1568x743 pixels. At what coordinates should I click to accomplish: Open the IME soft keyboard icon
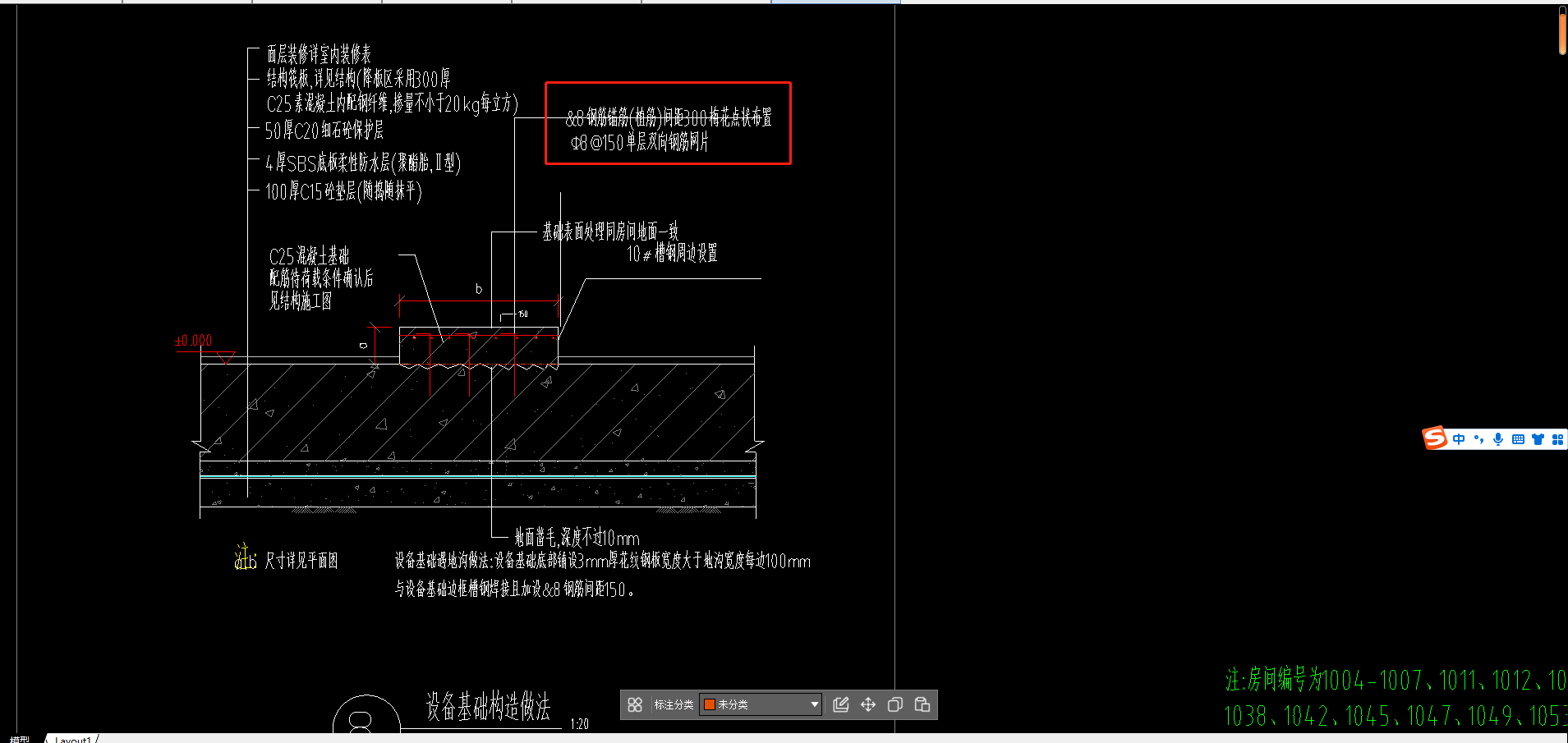click(1518, 439)
